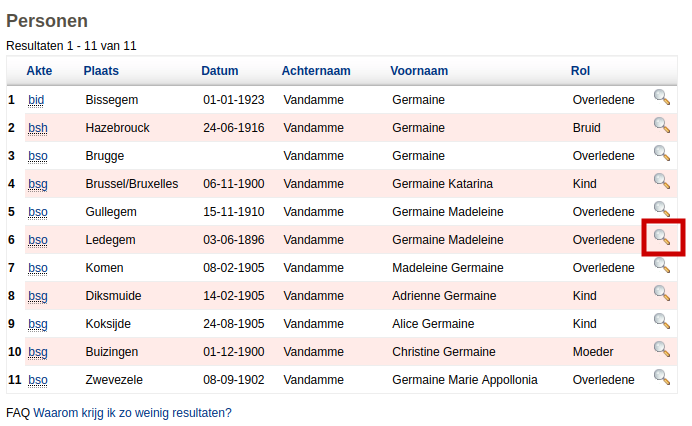Sort by the Datum column header
Viewport: 692px width, 426px height.
pos(219,71)
